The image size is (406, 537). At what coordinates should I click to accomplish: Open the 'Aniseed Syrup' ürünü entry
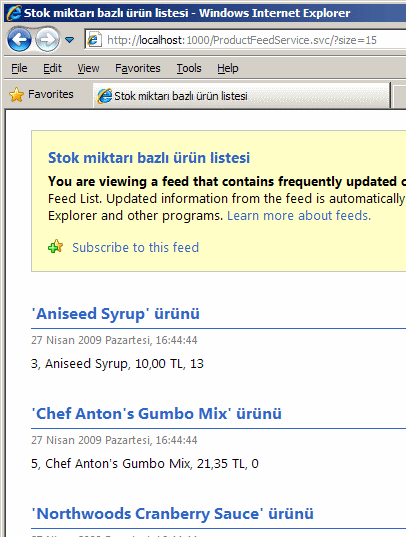(x=115, y=314)
